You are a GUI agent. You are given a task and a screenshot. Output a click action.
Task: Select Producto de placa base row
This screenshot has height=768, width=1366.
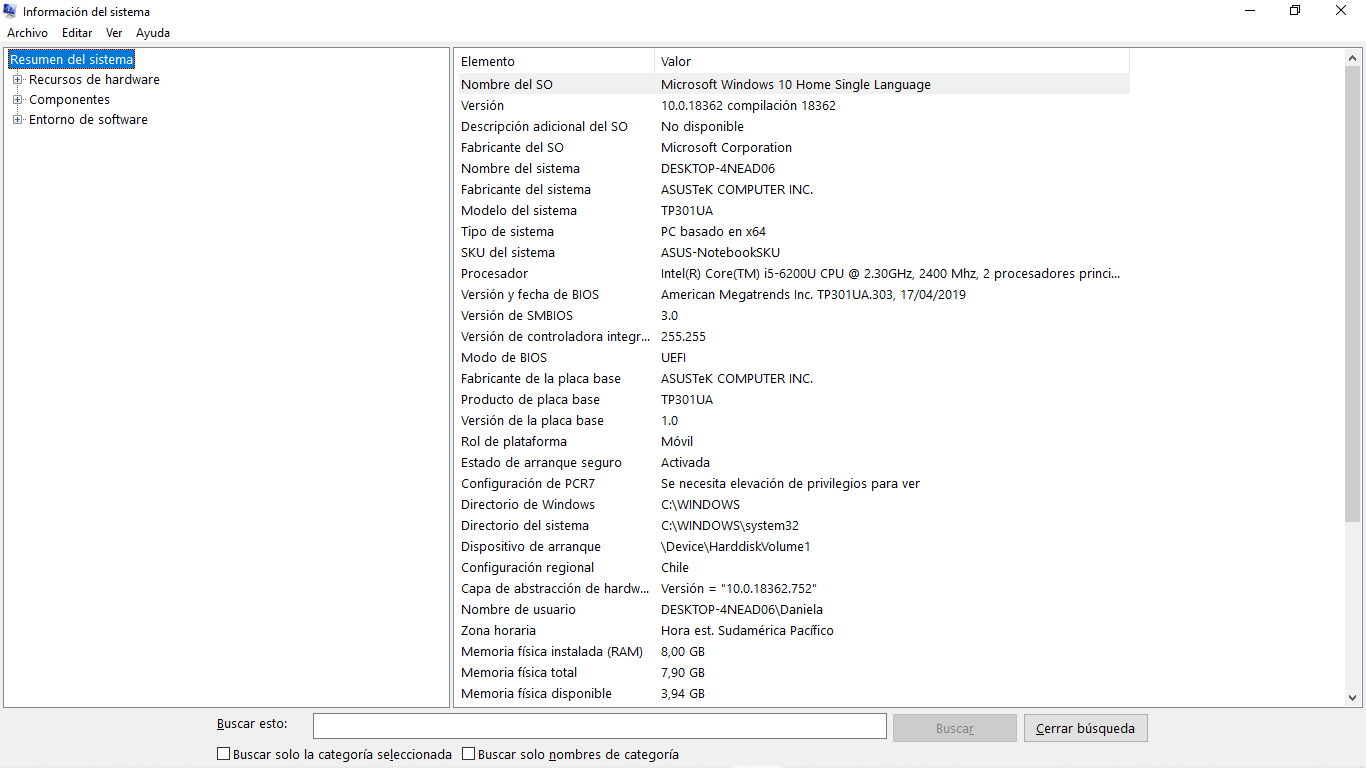coord(793,400)
